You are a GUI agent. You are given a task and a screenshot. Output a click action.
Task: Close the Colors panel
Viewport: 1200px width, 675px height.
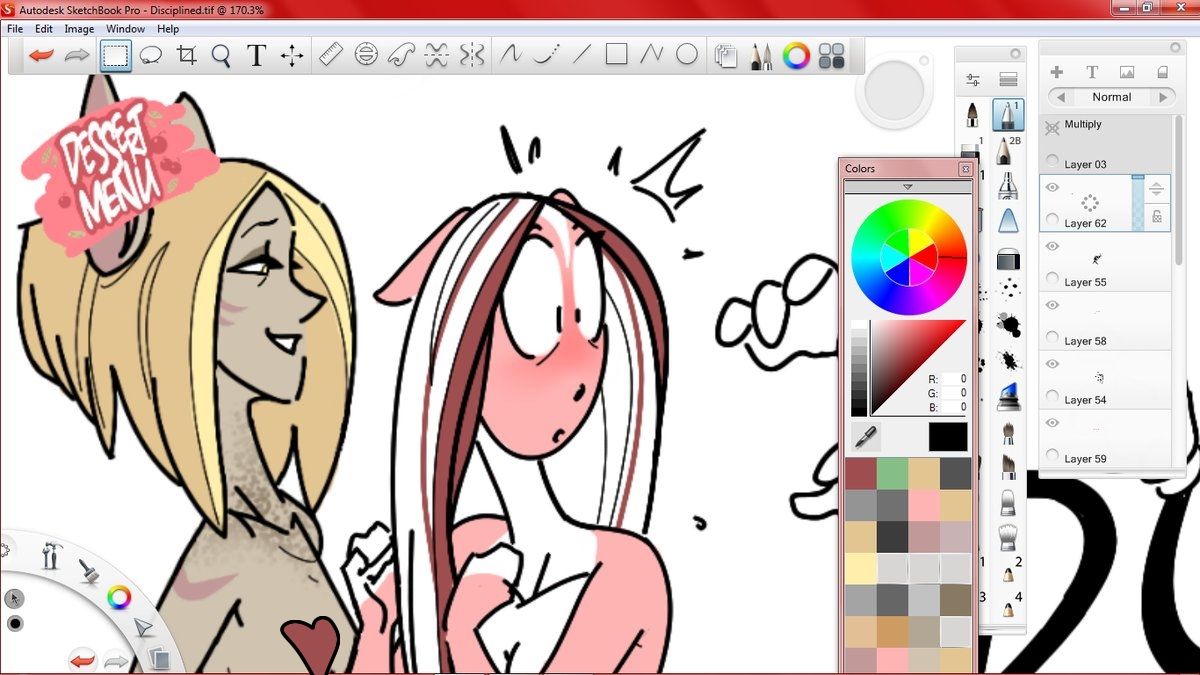(965, 169)
